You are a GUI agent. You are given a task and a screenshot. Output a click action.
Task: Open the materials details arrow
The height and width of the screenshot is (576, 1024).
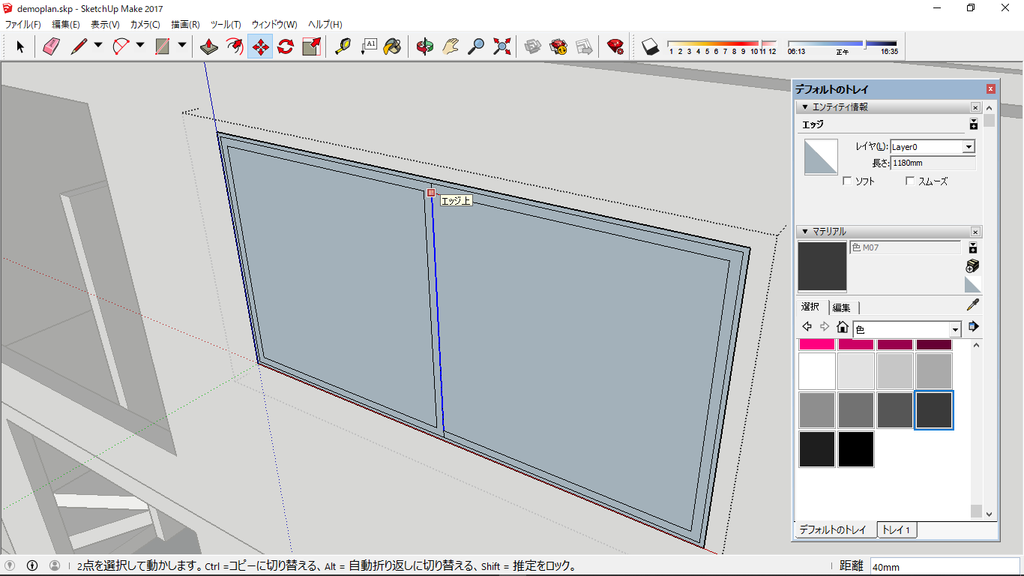[x=973, y=327]
